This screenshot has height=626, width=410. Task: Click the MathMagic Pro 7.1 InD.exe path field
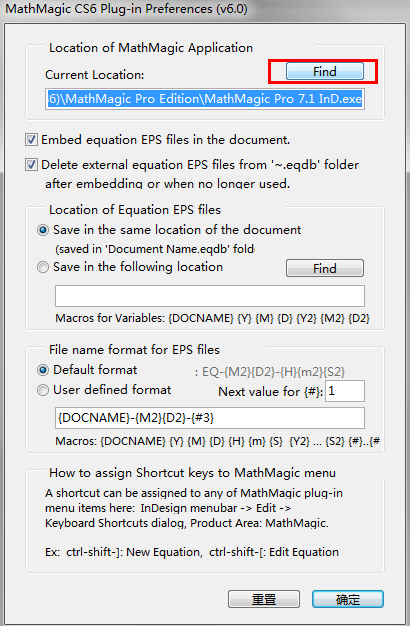pyautogui.click(x=205, y=99)
